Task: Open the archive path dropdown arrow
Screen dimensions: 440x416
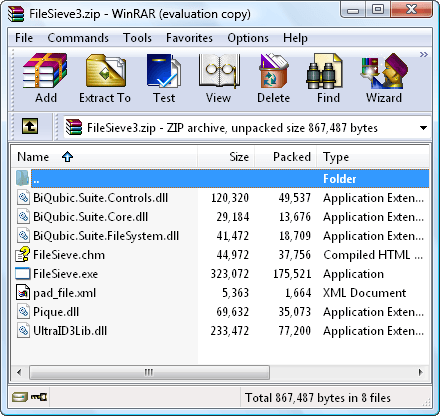Action: tap(423, 128)
